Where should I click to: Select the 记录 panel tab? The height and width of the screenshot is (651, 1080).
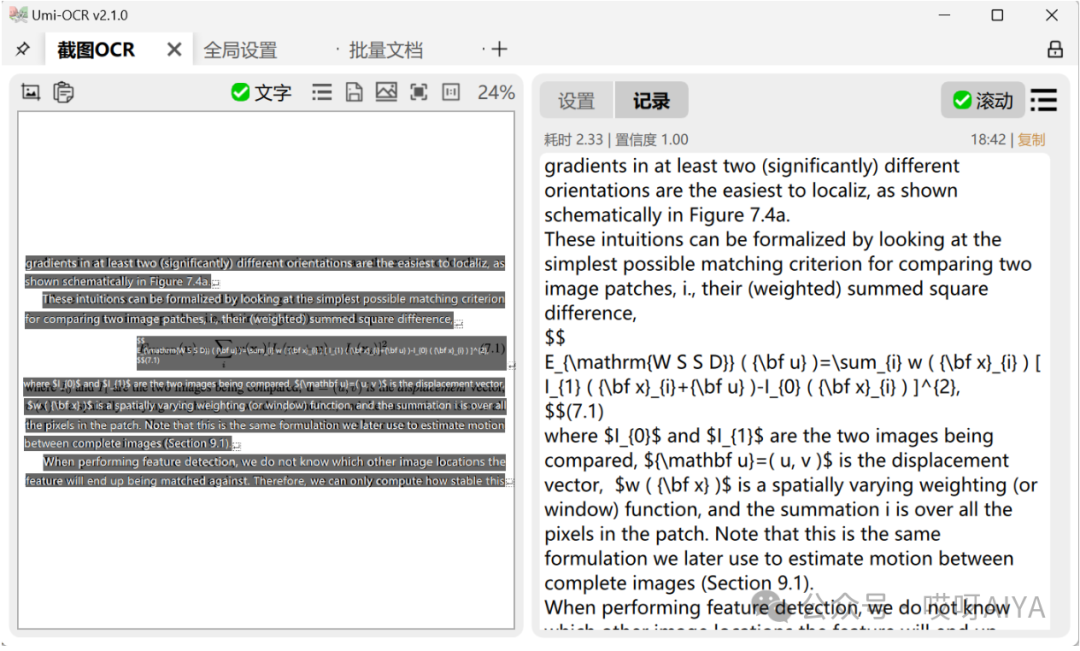coord(651,101)
